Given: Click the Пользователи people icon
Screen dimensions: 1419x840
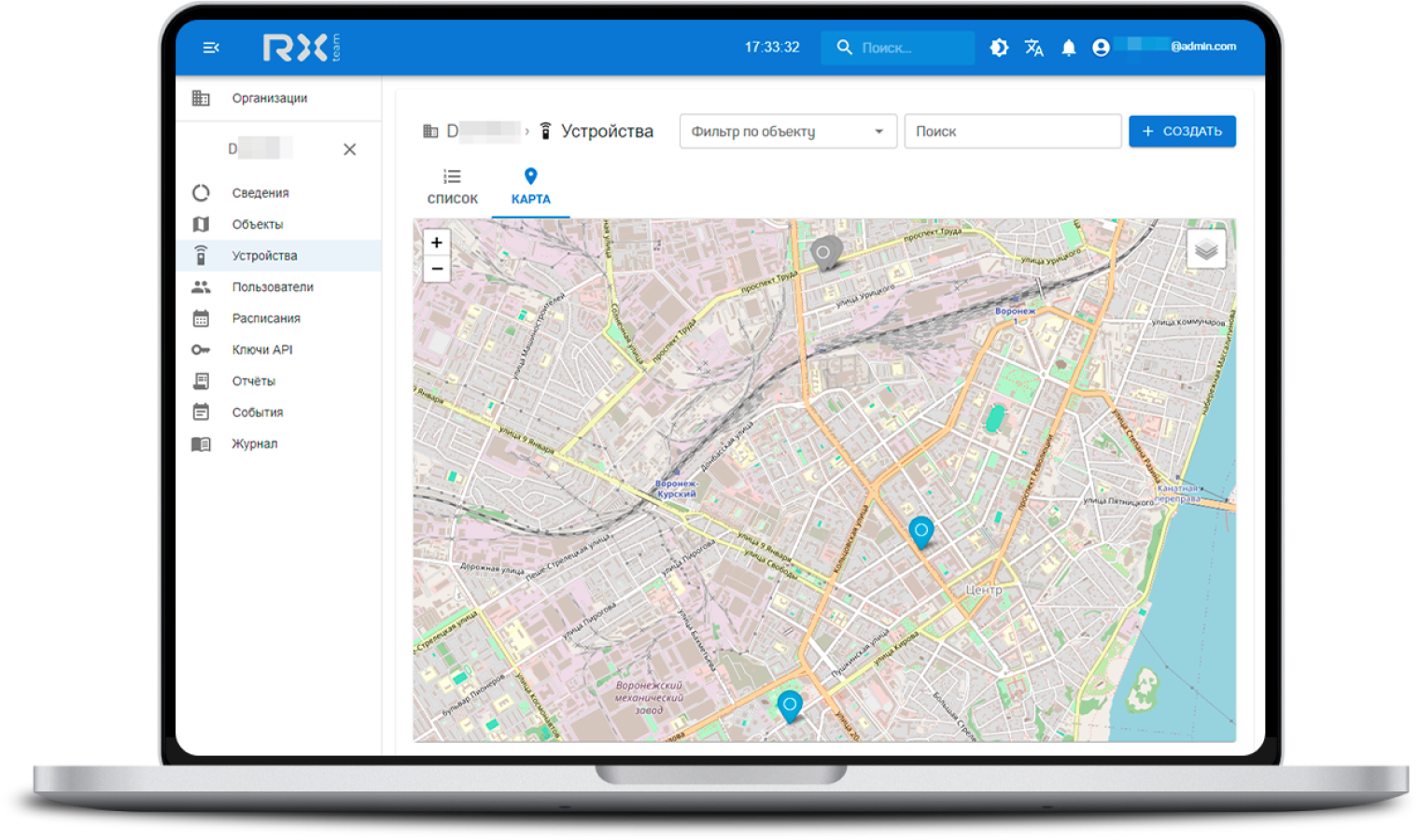Looking at the screenshot, I should click(201, 287).
